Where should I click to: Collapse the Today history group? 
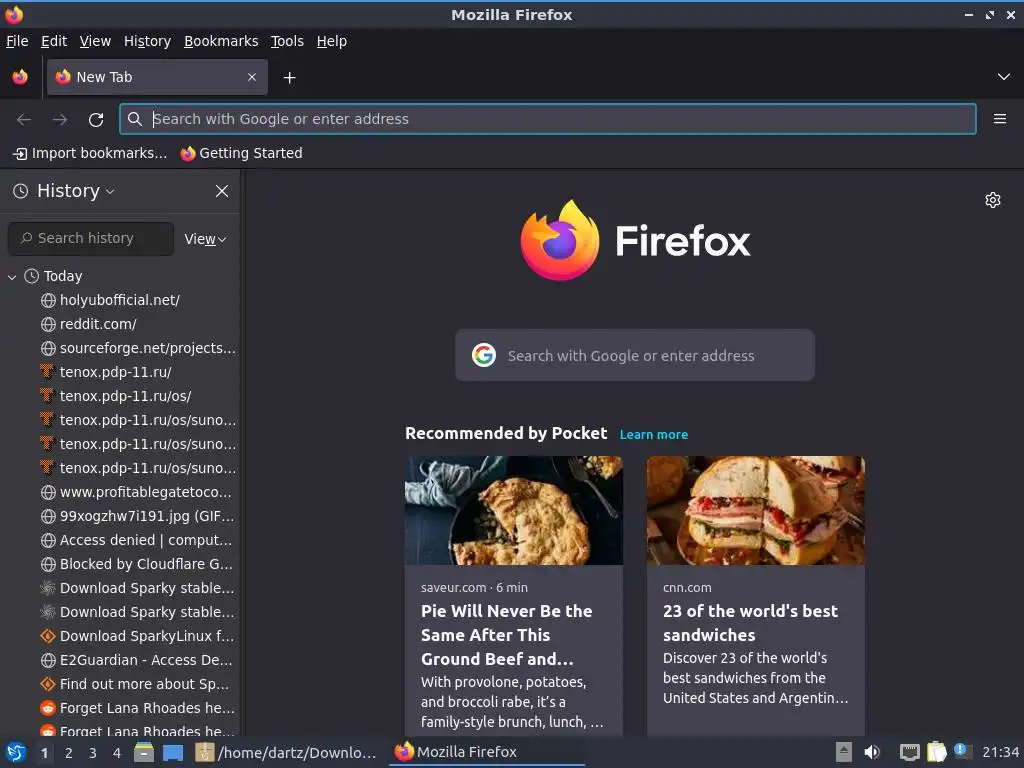pyautogui.click(x=12, y=277)
